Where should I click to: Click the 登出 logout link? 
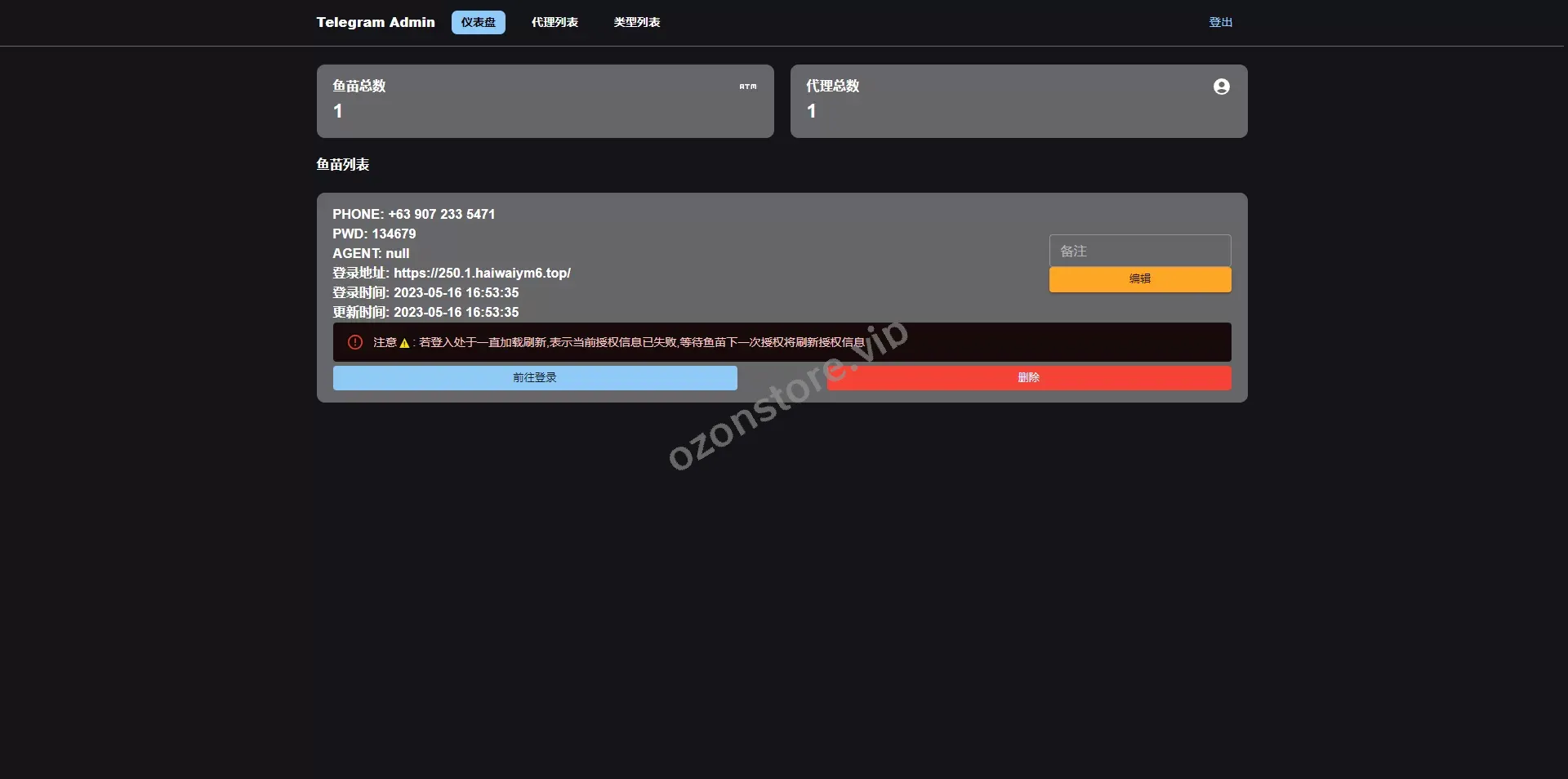pyautogui.click(x=1220, y=22)
